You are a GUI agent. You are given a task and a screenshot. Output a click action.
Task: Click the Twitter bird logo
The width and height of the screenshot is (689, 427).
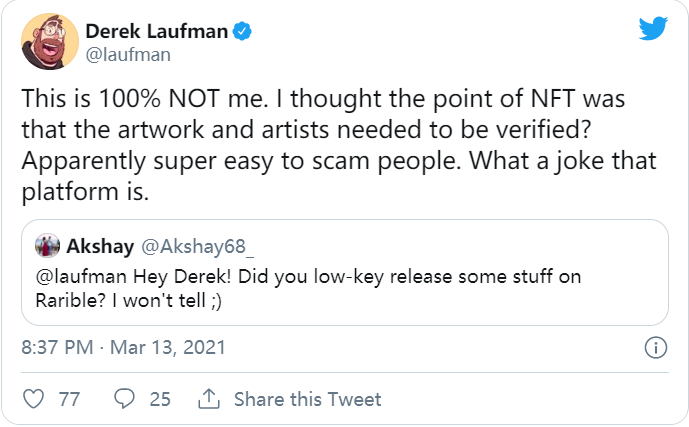tap(652, 29)
